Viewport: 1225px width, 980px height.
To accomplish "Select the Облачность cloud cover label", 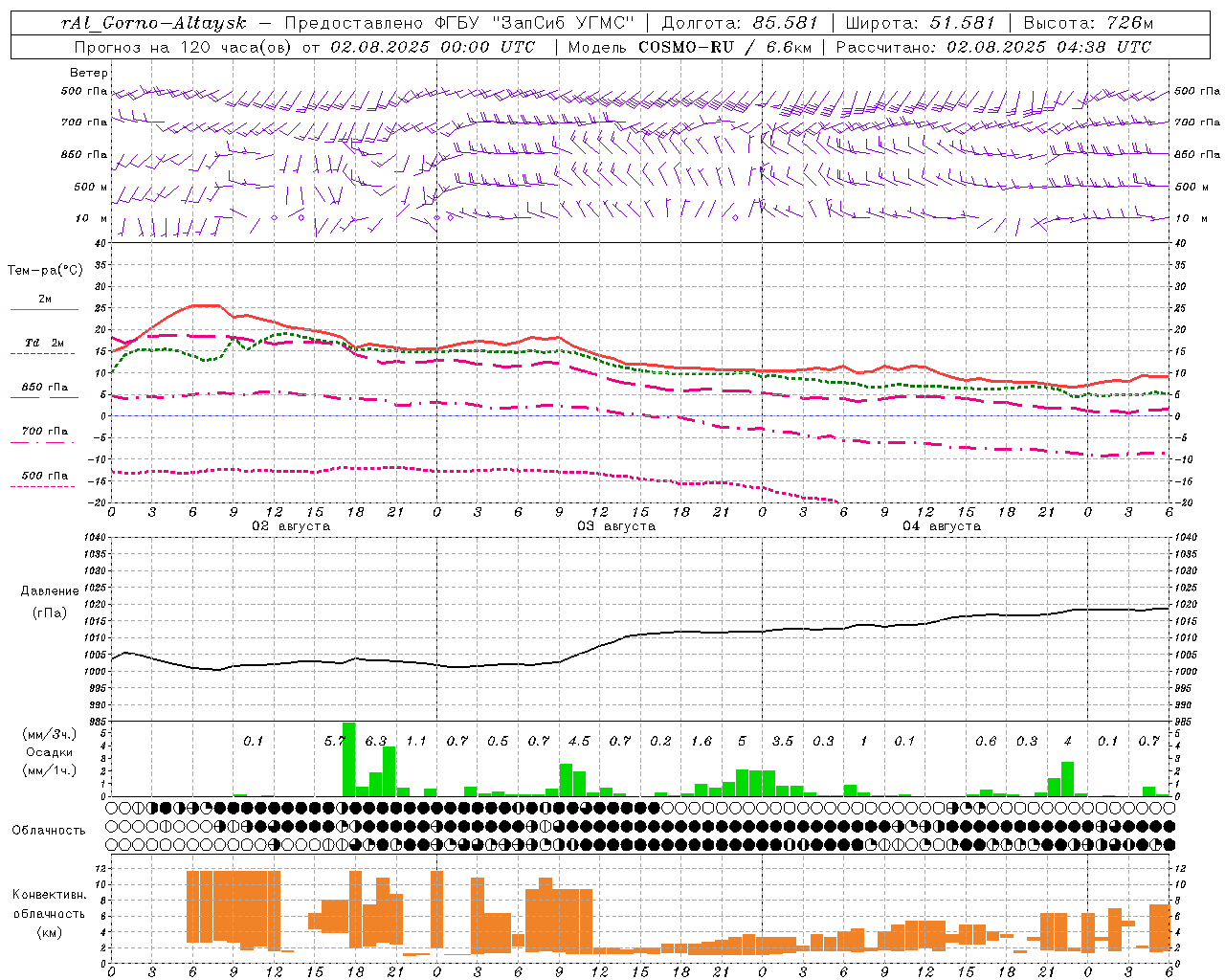I will pos(49,830).
